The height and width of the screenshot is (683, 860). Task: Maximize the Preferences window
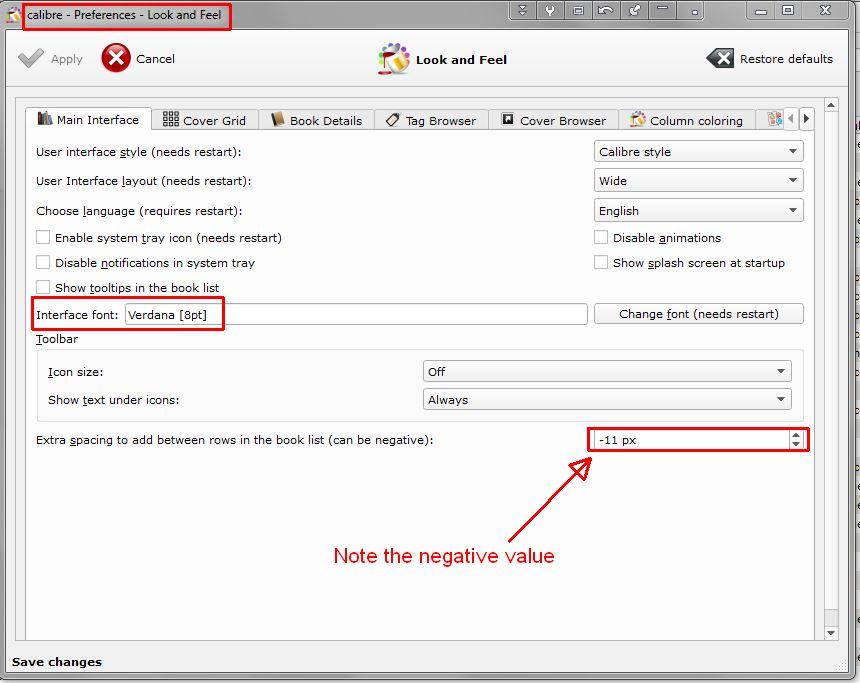coord(788,10)
